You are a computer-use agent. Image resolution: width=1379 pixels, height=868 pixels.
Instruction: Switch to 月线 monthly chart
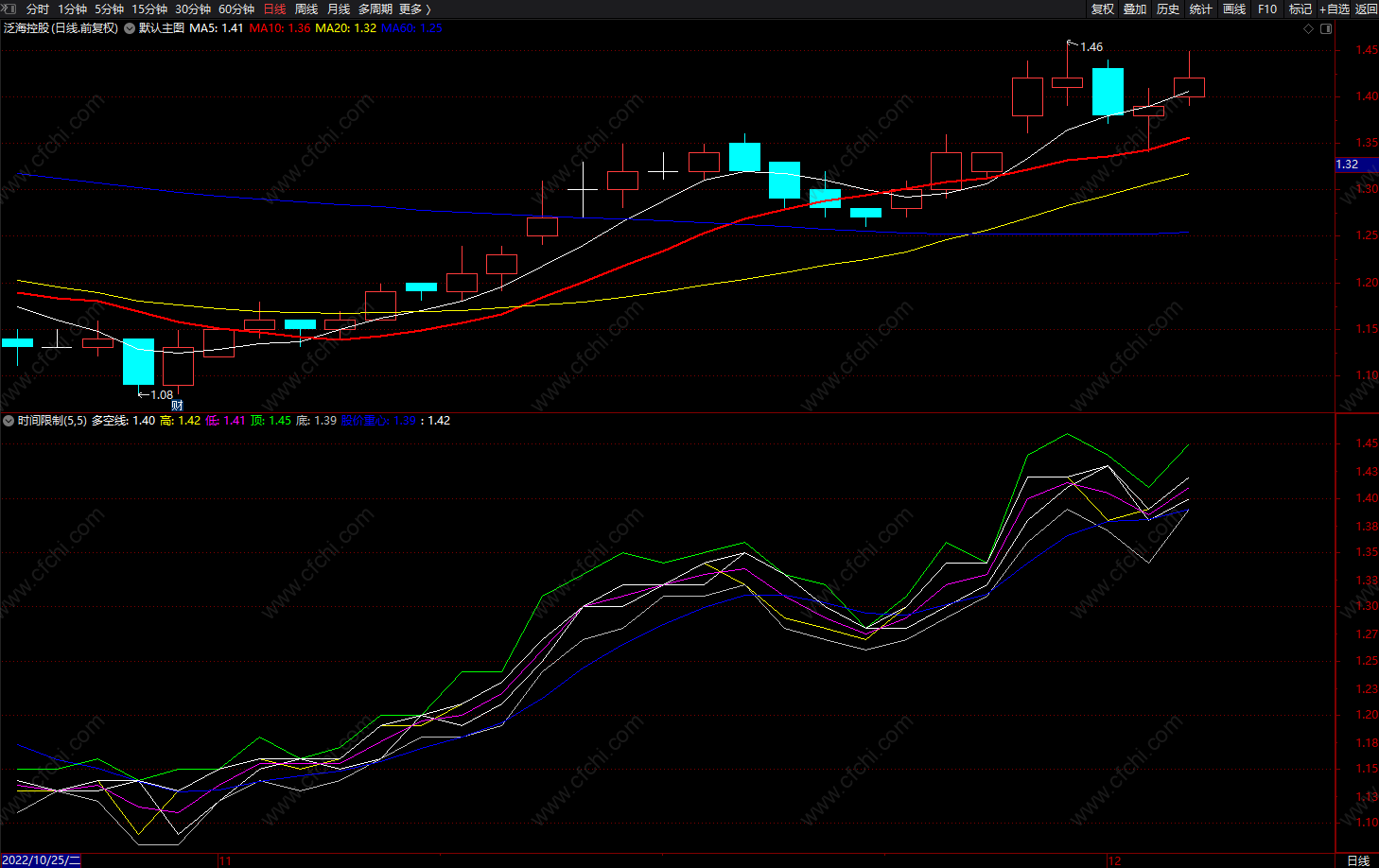(339, 9)
